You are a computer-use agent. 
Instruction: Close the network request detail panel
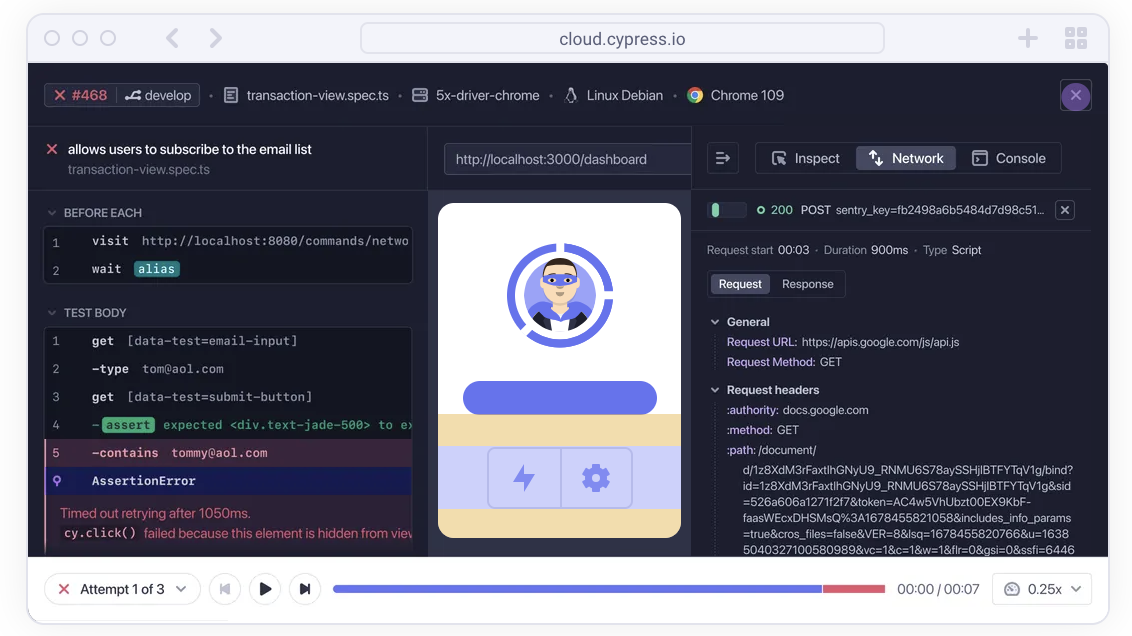coord(1065,210)
